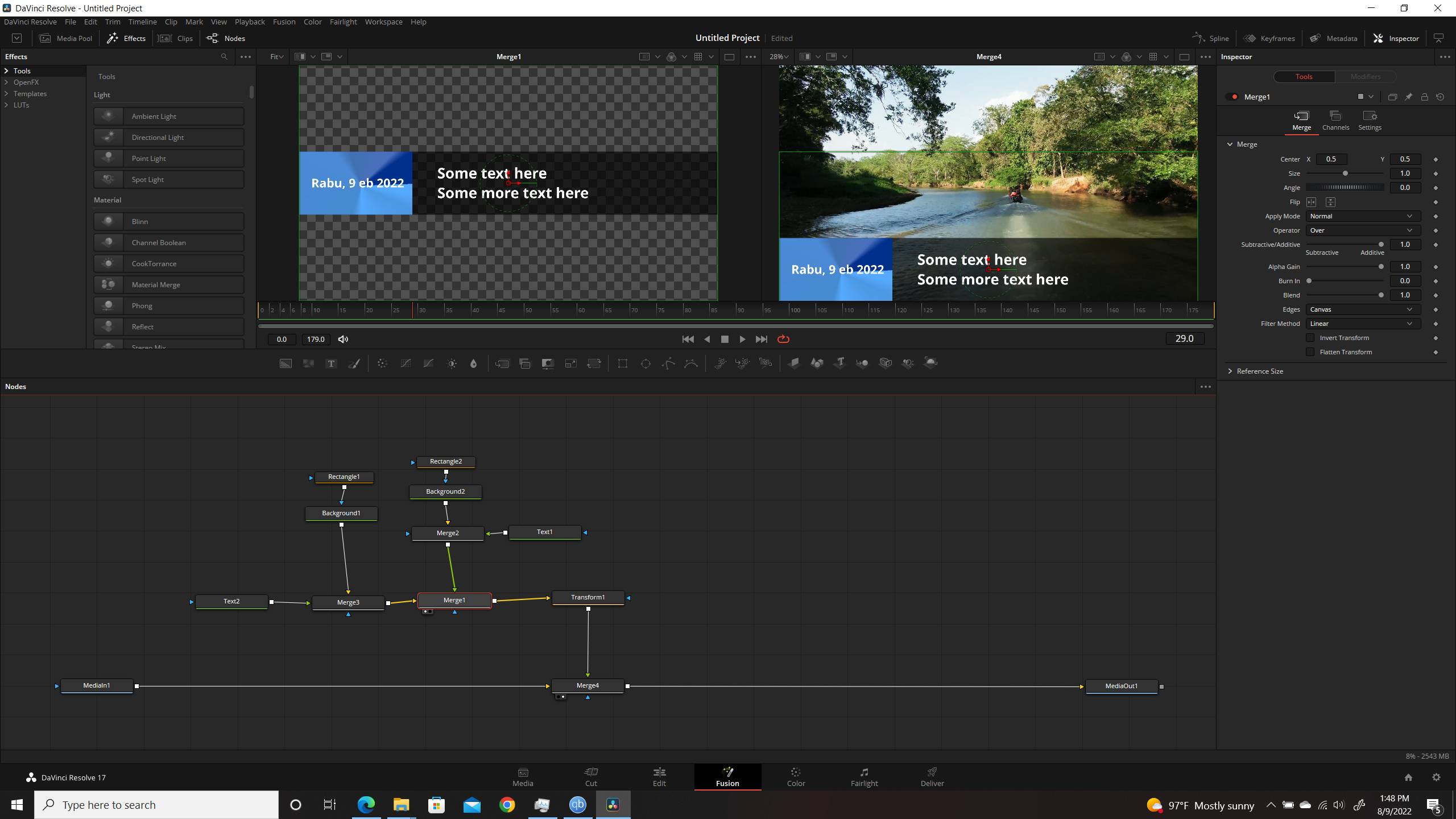The width and height of the screenshot is (1456, 819).
Task: Open the Filter Method dropdown
Action: pos(1363,324)
